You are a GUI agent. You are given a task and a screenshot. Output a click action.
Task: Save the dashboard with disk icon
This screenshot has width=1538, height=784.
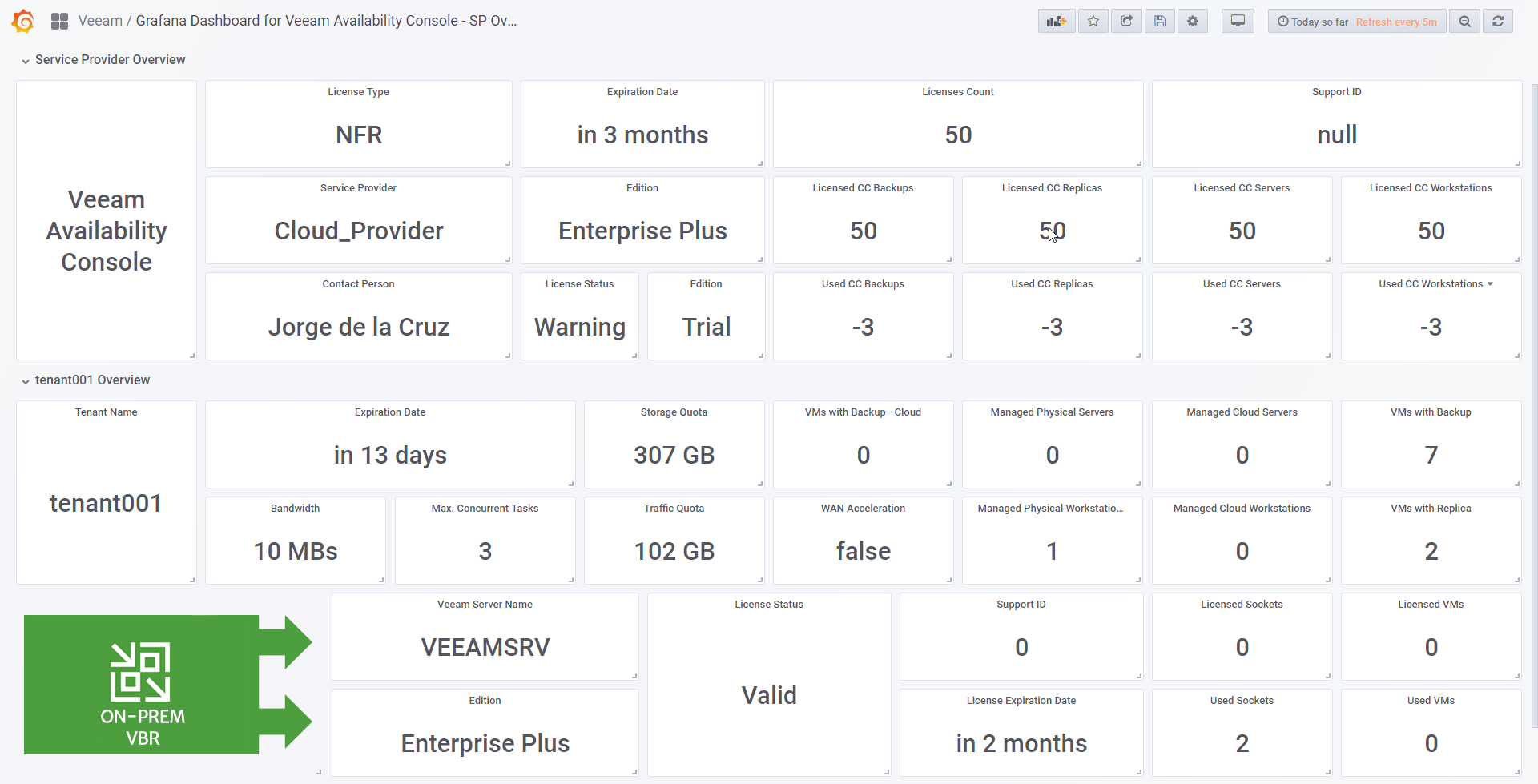point(1160,22)
